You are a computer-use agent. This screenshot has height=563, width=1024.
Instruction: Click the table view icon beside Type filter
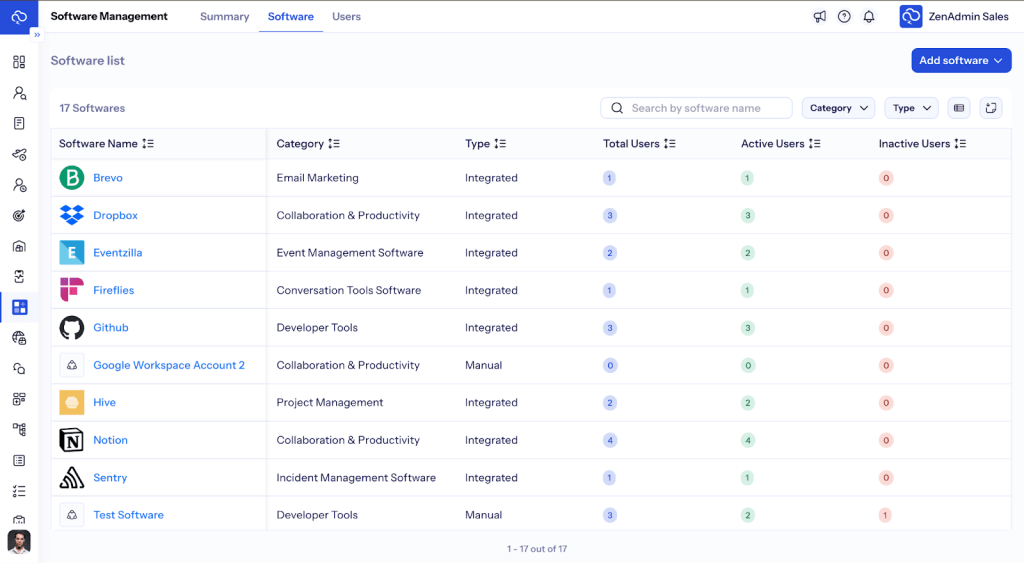[x=959, y=108]
